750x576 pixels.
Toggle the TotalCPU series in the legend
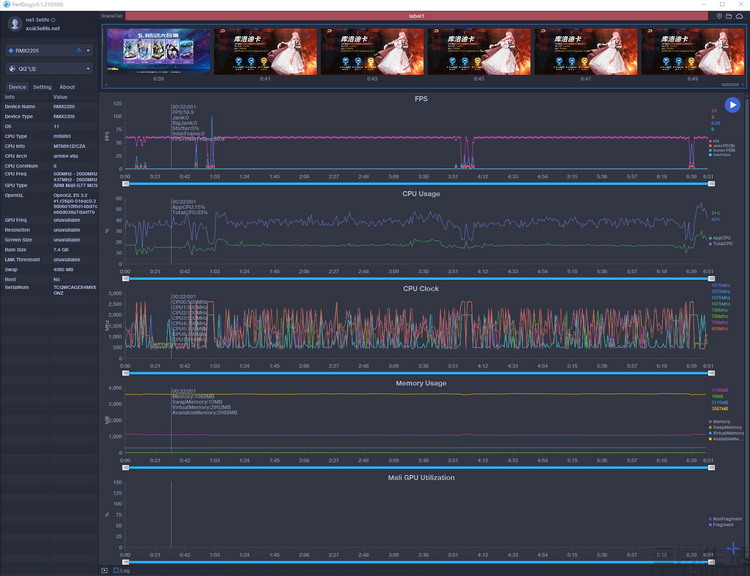coord(721,244)
